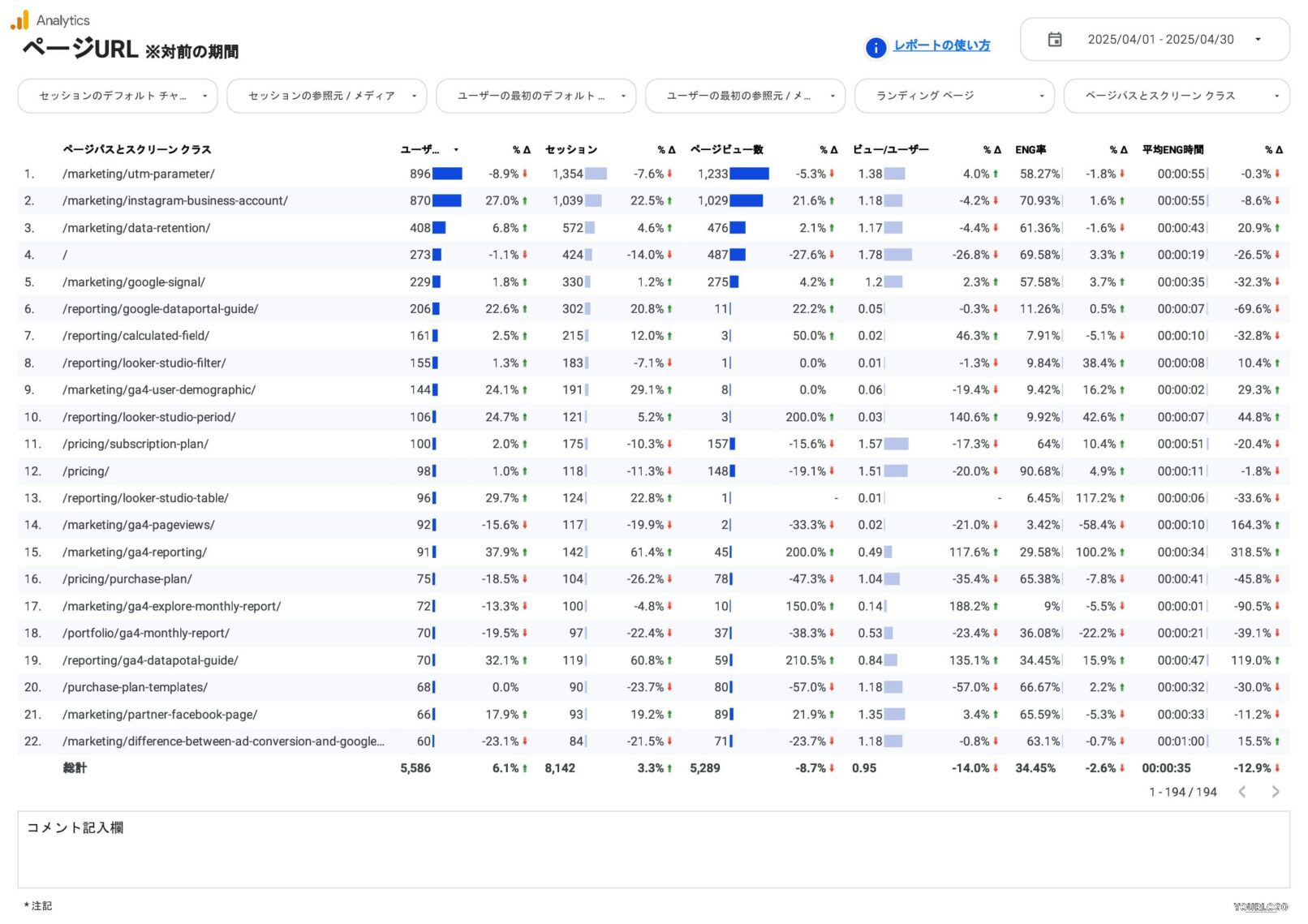This screenshot has height=924, width=1308.
Task: Go to previous page of table results
Action: click(x=1241, y=792)
